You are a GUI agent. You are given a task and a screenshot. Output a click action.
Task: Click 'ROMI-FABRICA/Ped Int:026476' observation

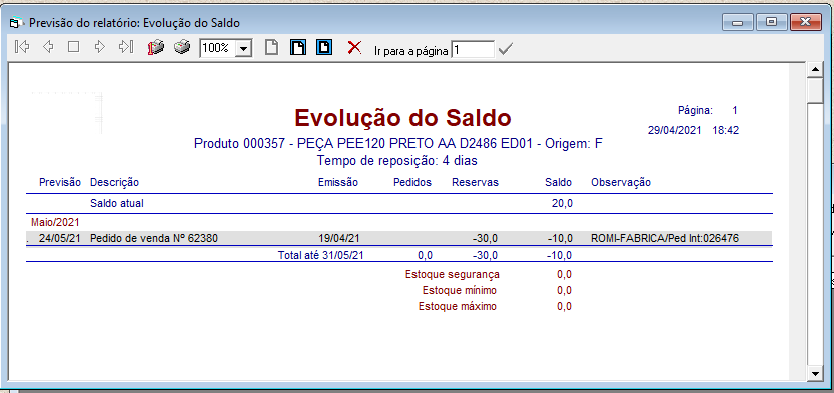[665, 238]
